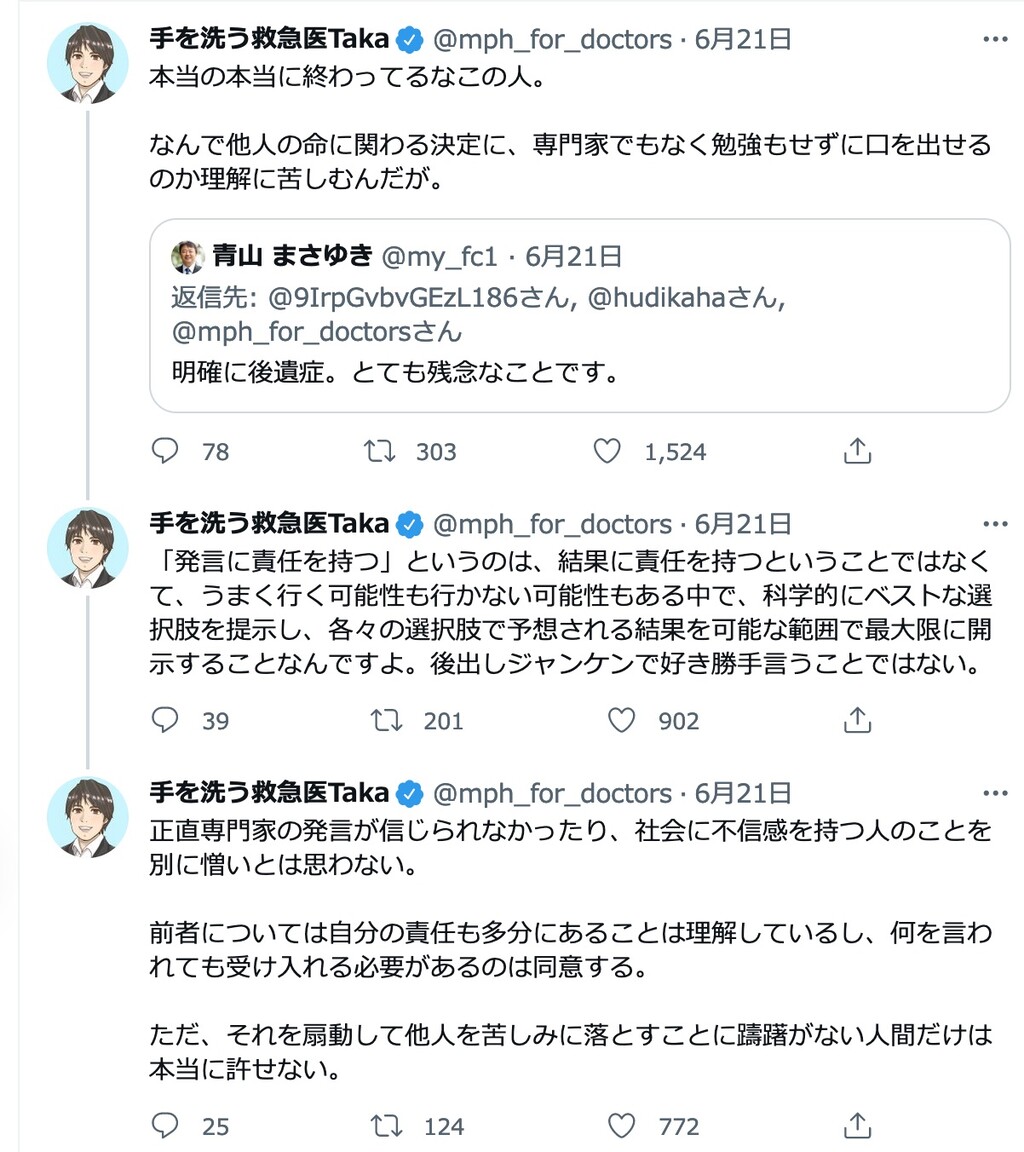Share the first tweet
Screen dimensions: 1024x1152
coord(857,452)
